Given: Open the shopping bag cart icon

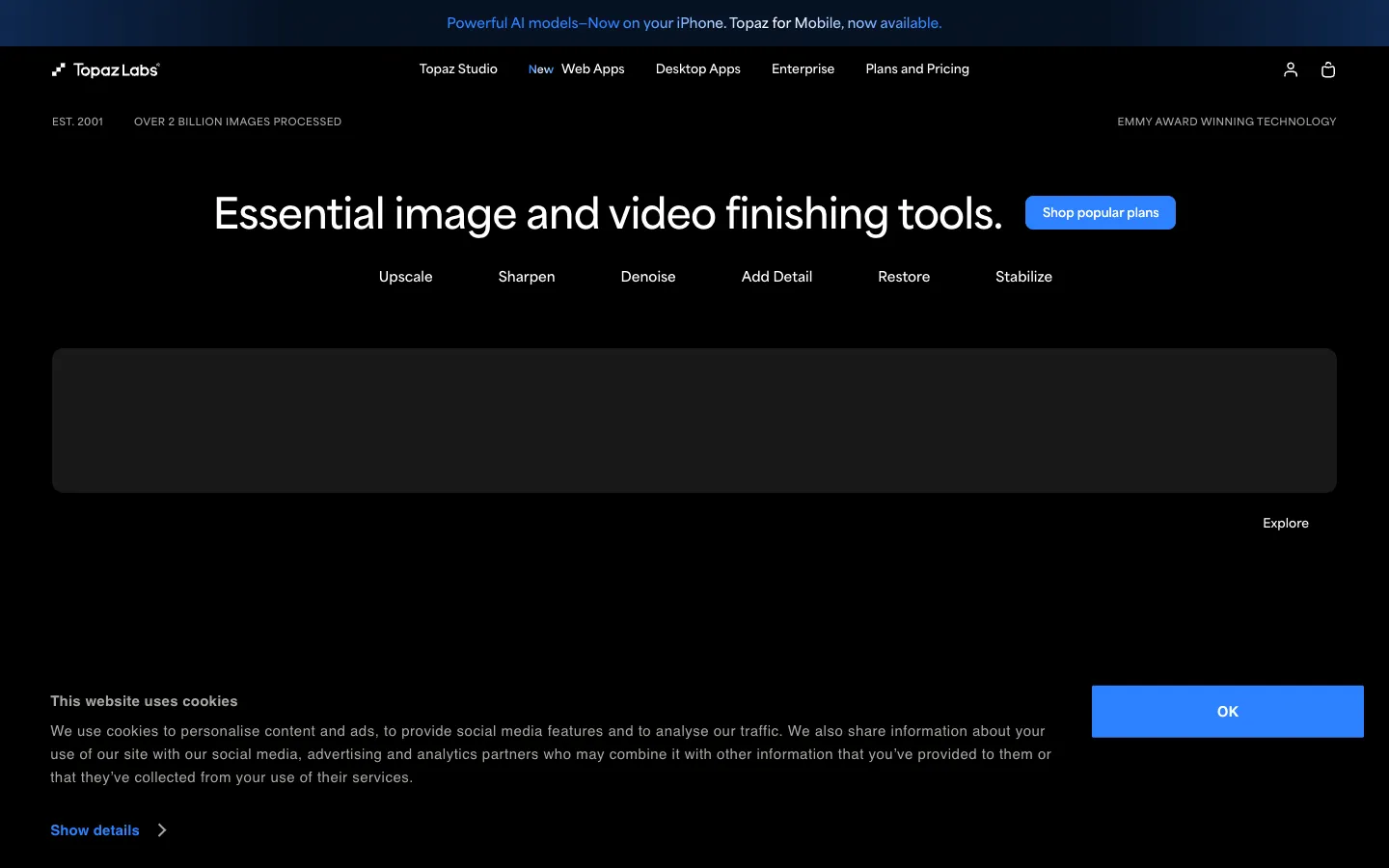Looking at the screenshot, I should tap(1328, 69).
